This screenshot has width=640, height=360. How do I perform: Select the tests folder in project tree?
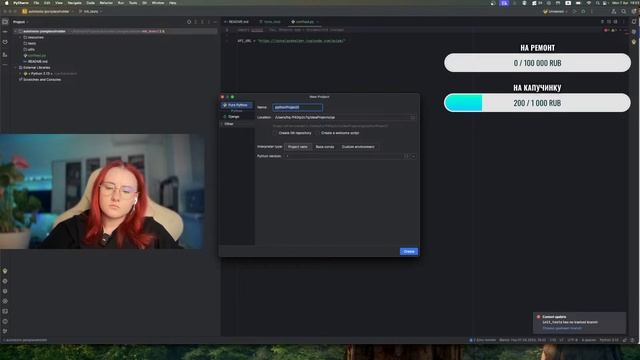click(31, 43)
